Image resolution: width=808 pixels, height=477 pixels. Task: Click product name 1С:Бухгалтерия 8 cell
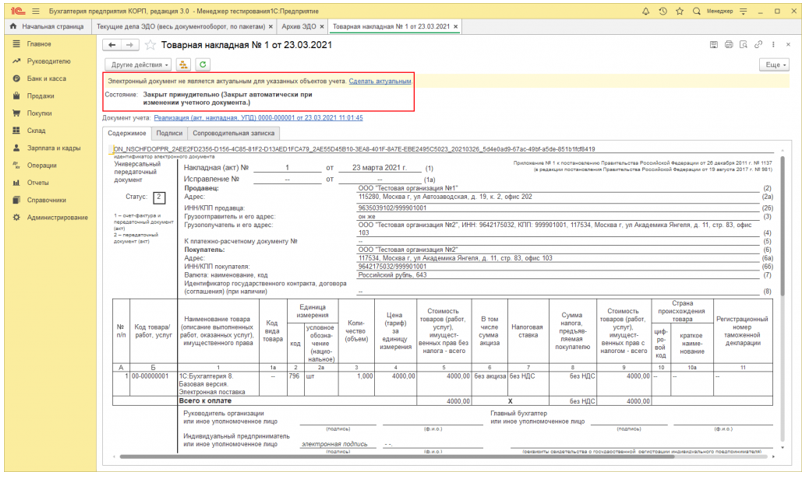(217, 384)
